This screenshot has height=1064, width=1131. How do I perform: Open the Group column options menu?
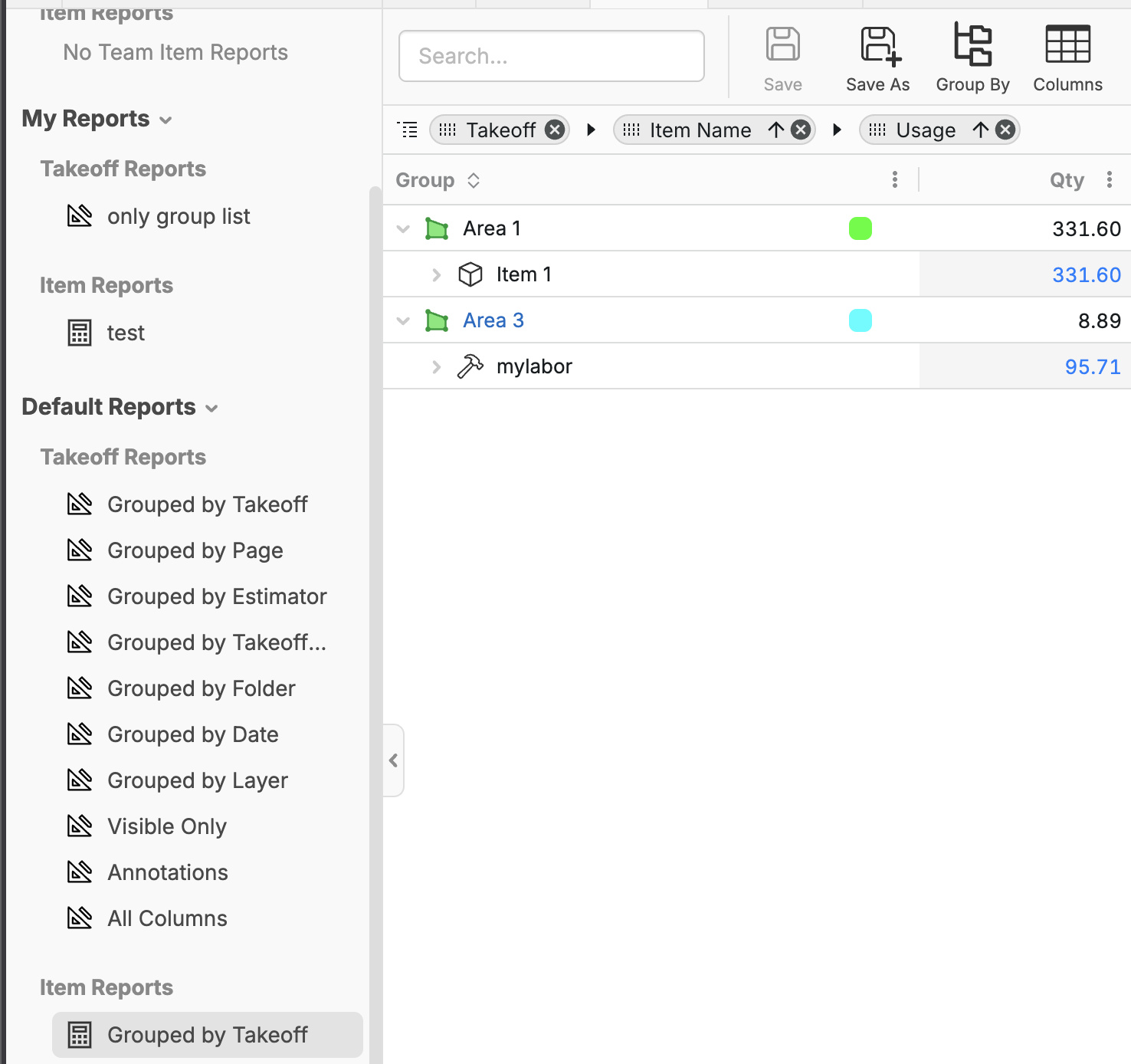click(x=894, y=180)
